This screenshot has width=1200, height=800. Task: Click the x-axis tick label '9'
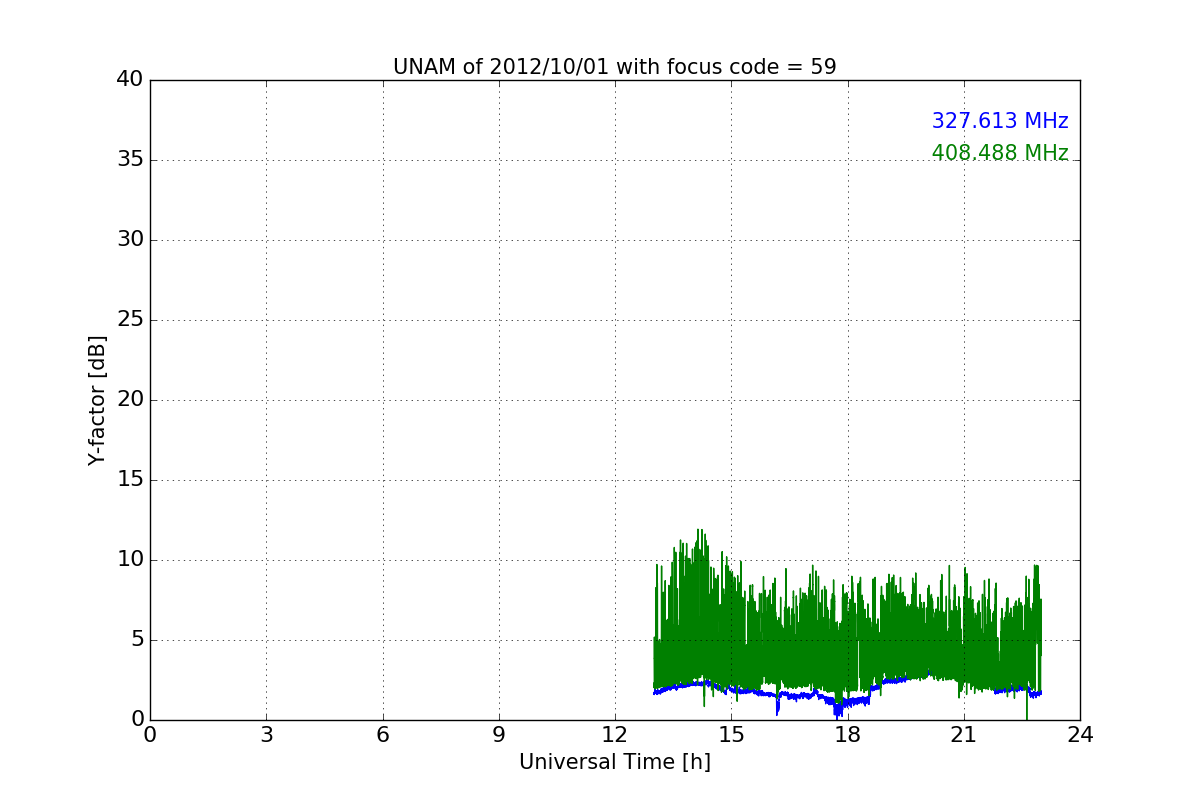coord(499,735)
